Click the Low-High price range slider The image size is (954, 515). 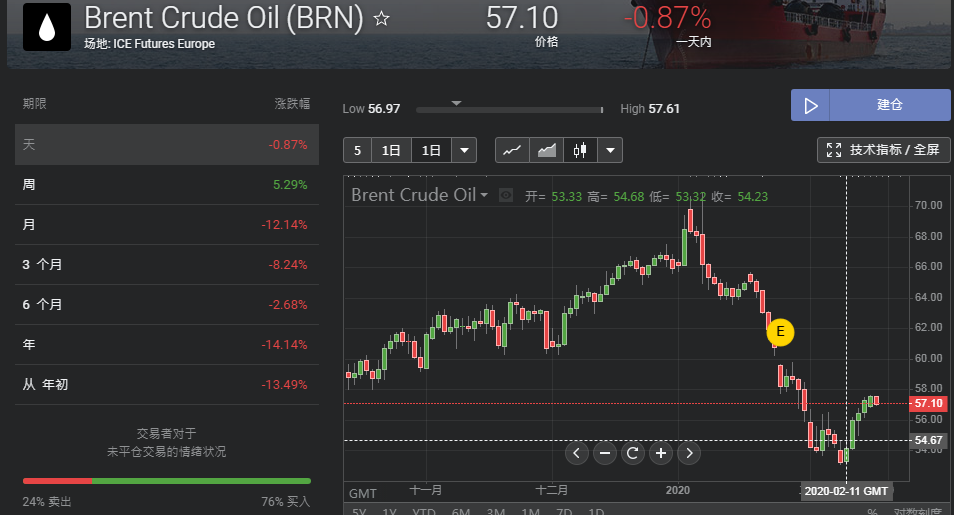pos(510,109)
